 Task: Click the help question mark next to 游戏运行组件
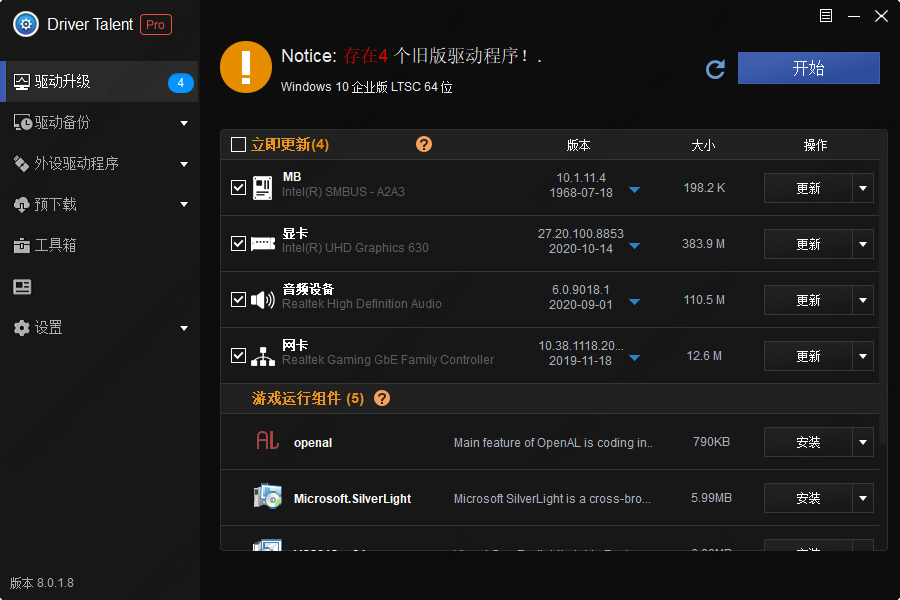pos(382,398)
